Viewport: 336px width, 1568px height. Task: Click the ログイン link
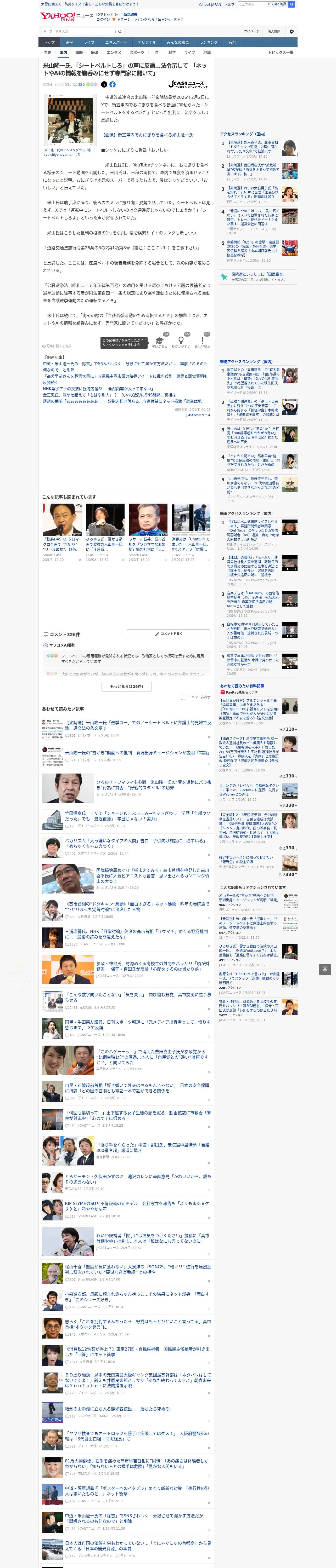[103, 20]
